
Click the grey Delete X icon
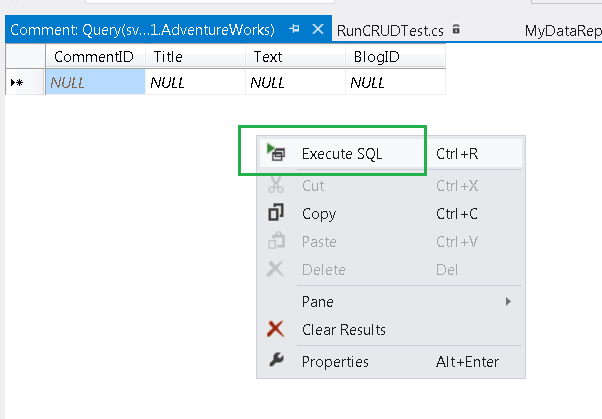click(x=277, y=270)
